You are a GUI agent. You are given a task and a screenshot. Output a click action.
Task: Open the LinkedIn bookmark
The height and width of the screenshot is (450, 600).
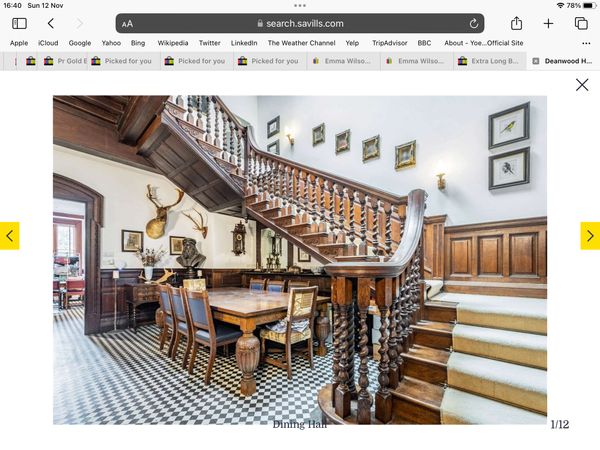click(x=244, y=43)
